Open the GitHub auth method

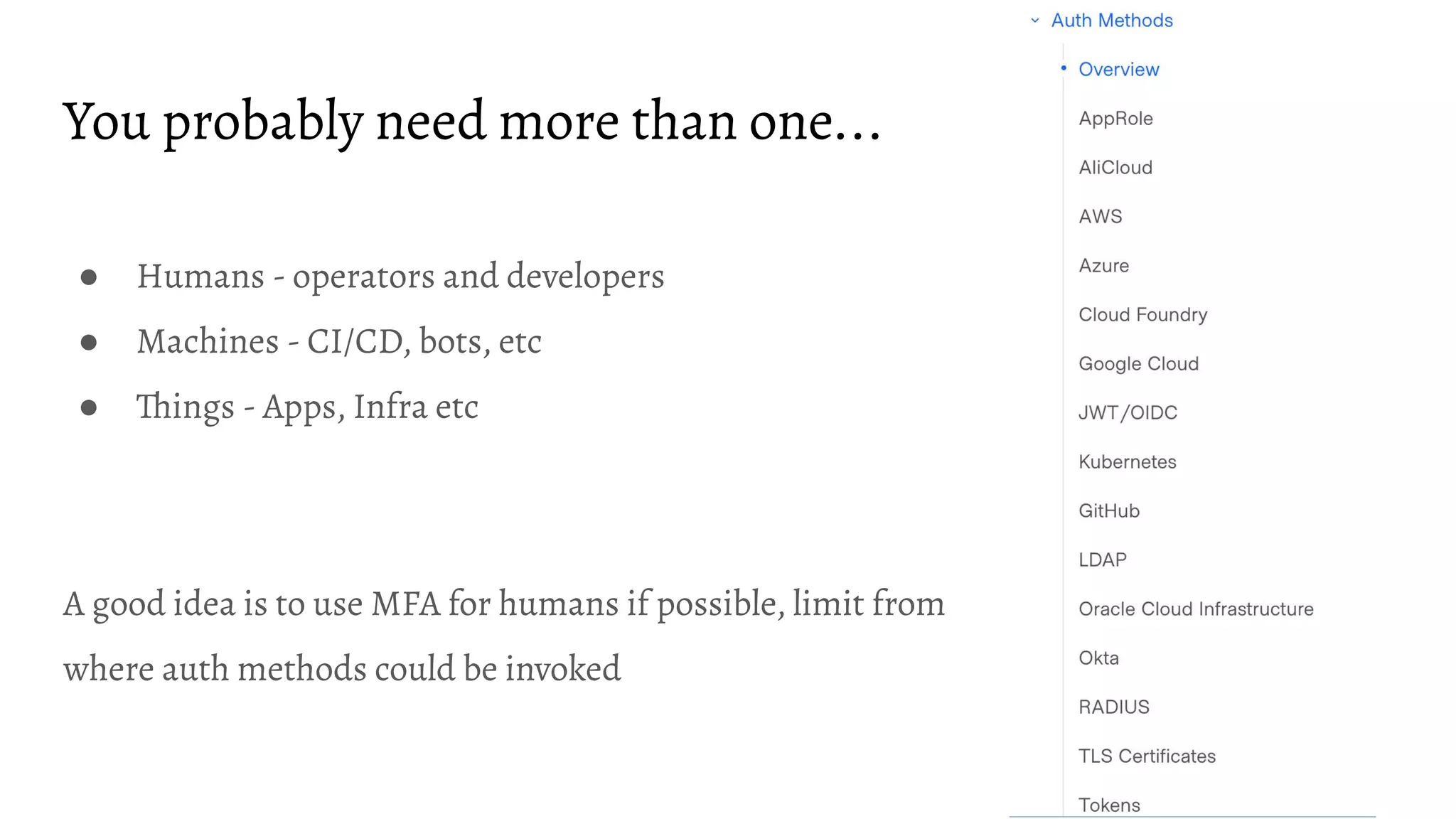(x=1109, y=511)
